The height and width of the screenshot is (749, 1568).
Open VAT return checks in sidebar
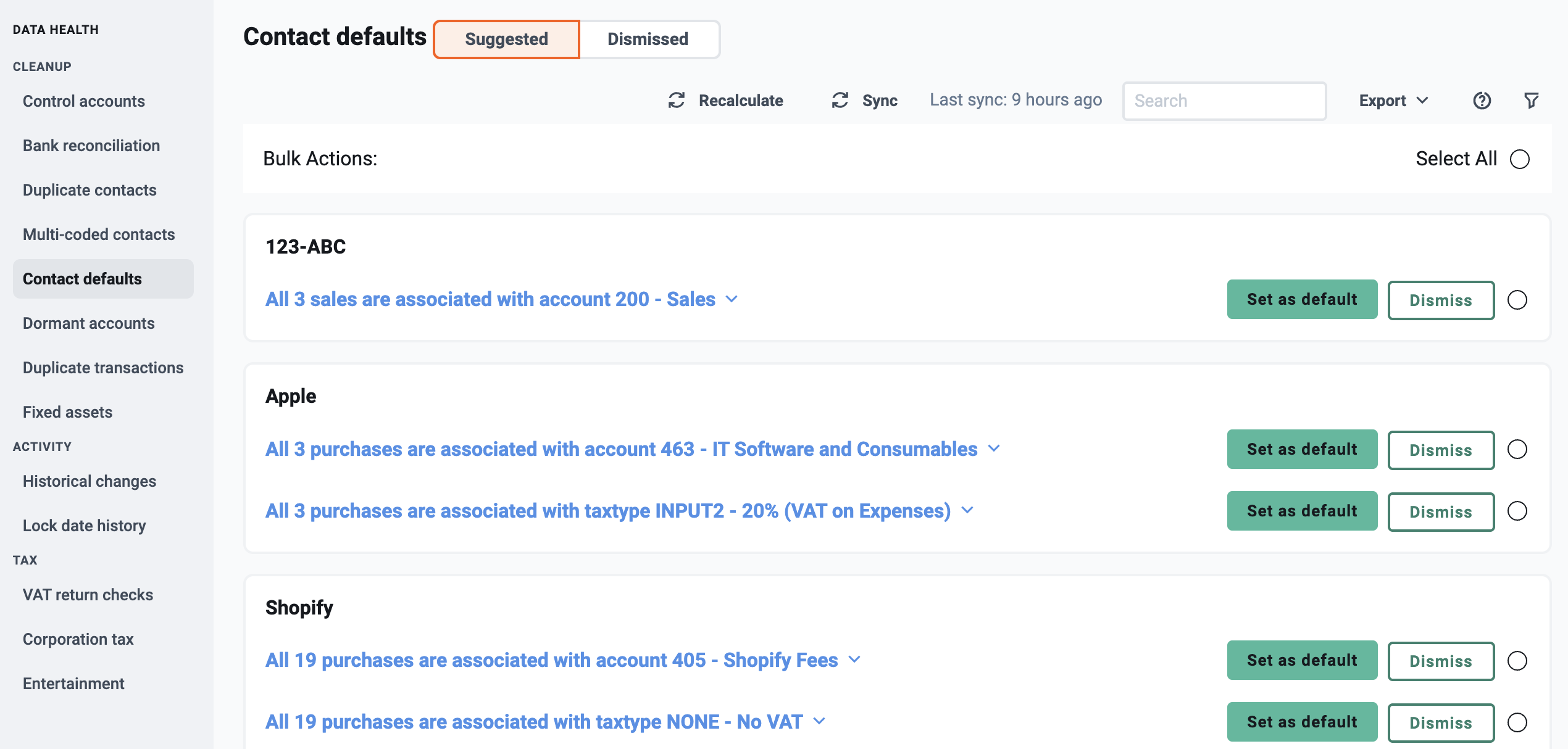(x=88, y=595)
